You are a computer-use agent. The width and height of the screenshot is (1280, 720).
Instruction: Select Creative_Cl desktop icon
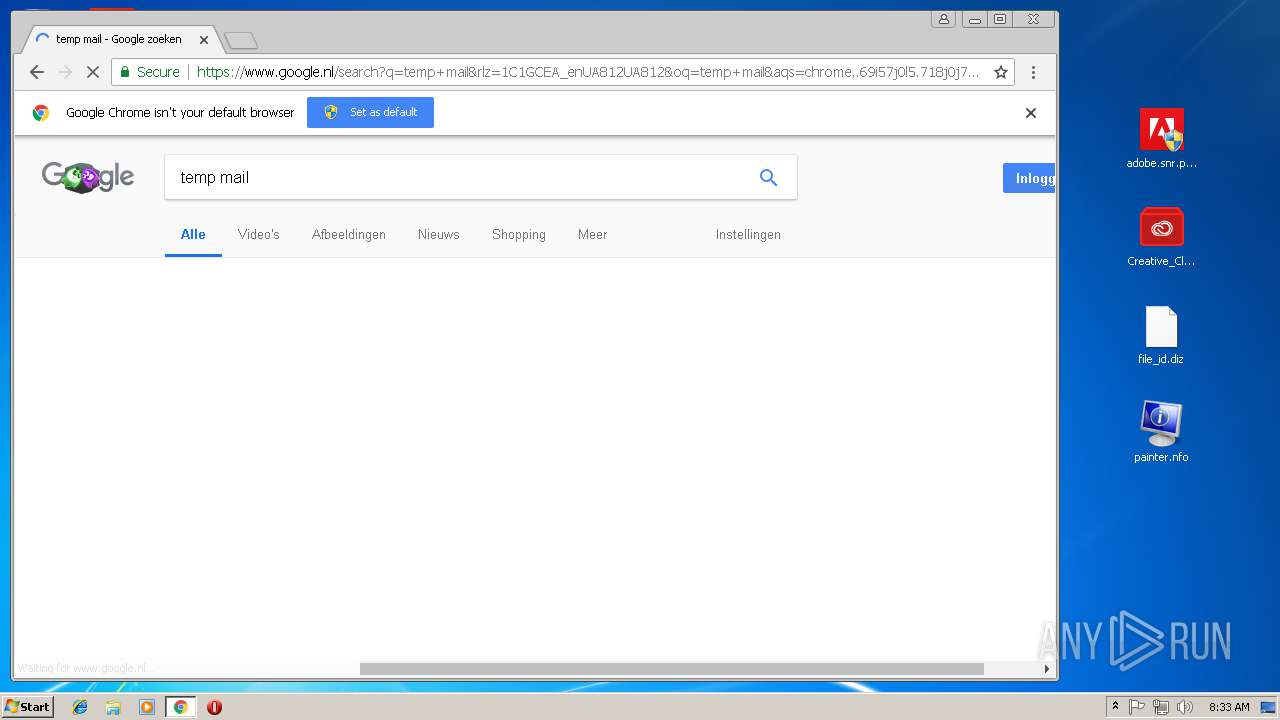1161,237
